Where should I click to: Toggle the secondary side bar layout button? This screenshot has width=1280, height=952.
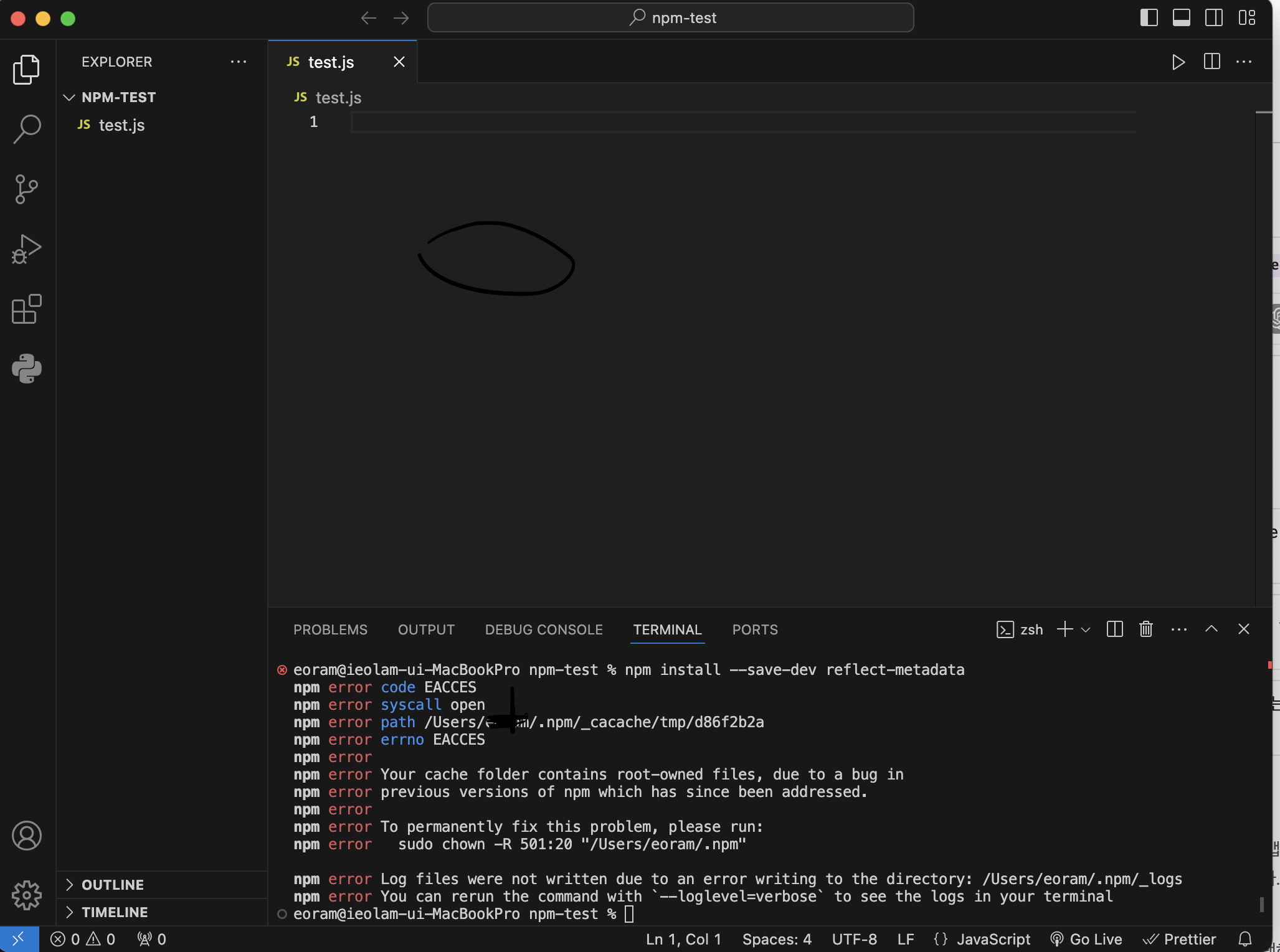[1214, 17]
